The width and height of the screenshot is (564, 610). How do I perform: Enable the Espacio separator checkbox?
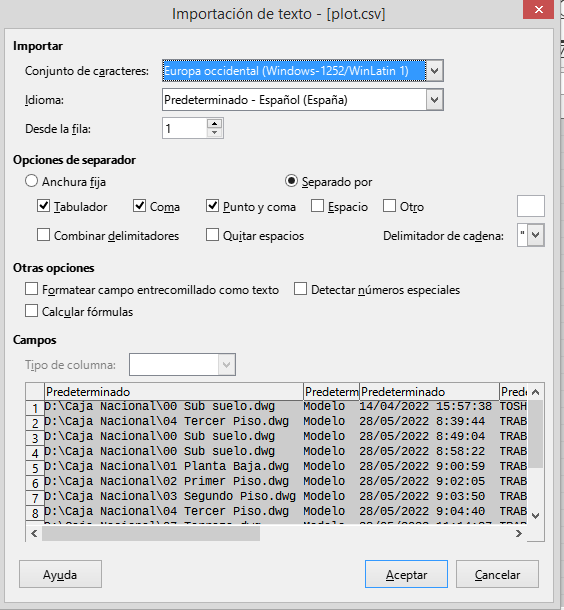pos(317,206)
